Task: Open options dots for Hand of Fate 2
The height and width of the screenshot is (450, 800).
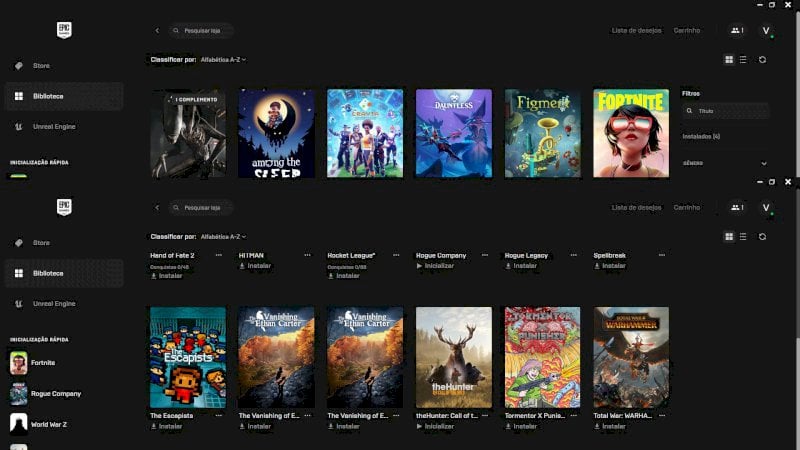Action: coord(218,255)
